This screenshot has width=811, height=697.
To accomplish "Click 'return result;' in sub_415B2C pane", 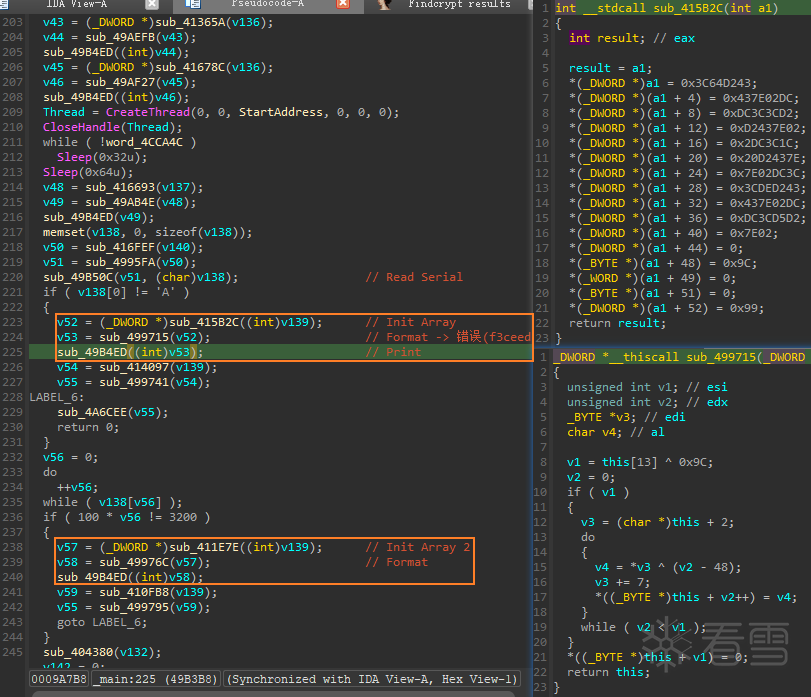I will (x=618, y=323).
